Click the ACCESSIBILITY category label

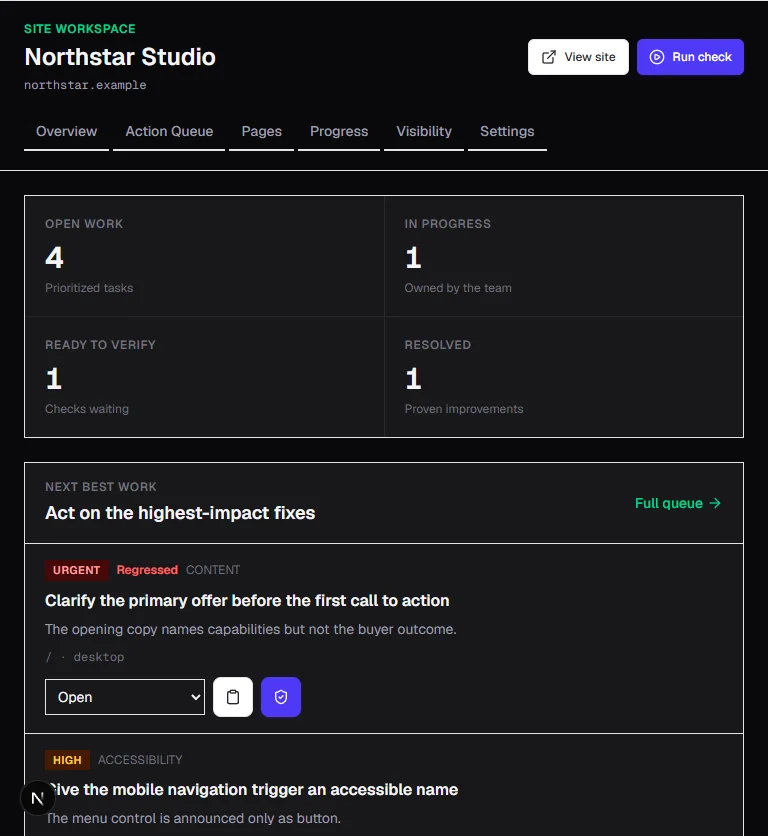140,760
